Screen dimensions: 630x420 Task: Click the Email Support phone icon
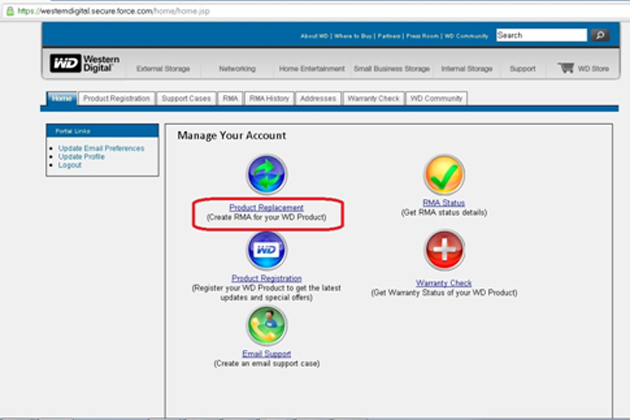[266, 325]
